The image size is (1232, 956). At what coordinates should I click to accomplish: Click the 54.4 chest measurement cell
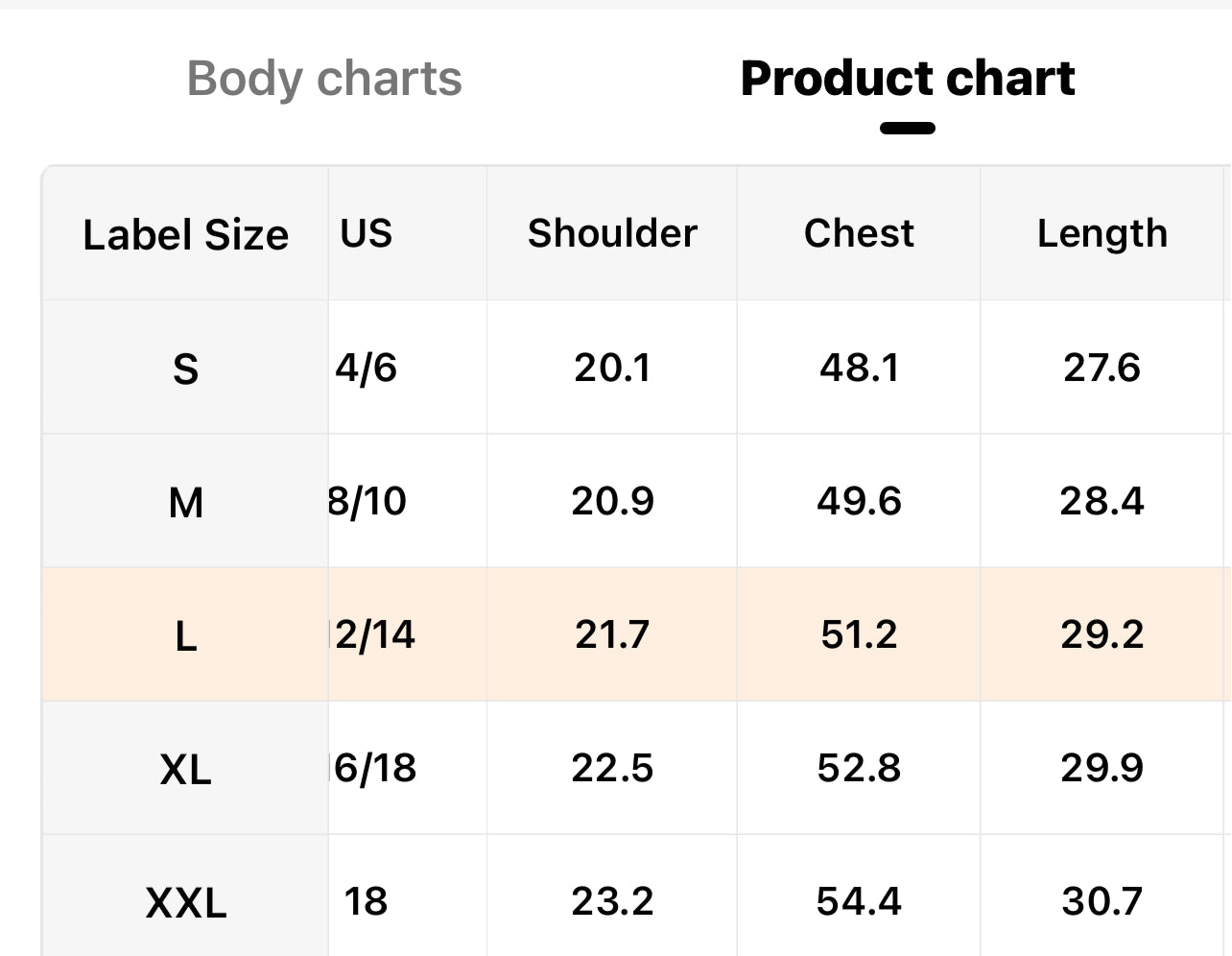pyautogui.click(x=859, y=902)
